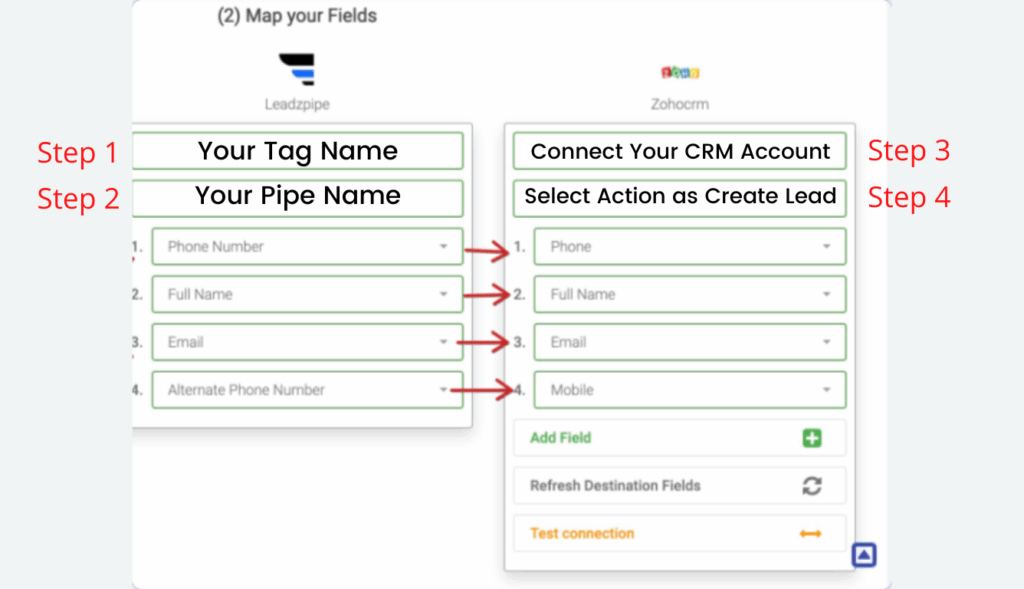Click the Leadzpipe logo icon
The width and height of the screenshot is (1024, 589).
(297, 69)
